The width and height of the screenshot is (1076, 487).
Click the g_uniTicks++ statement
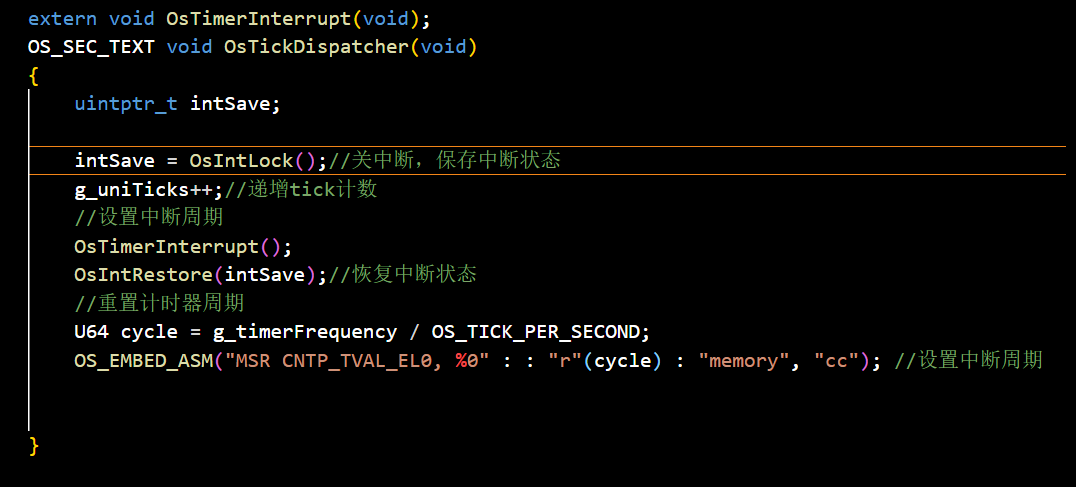pos(143,190)
